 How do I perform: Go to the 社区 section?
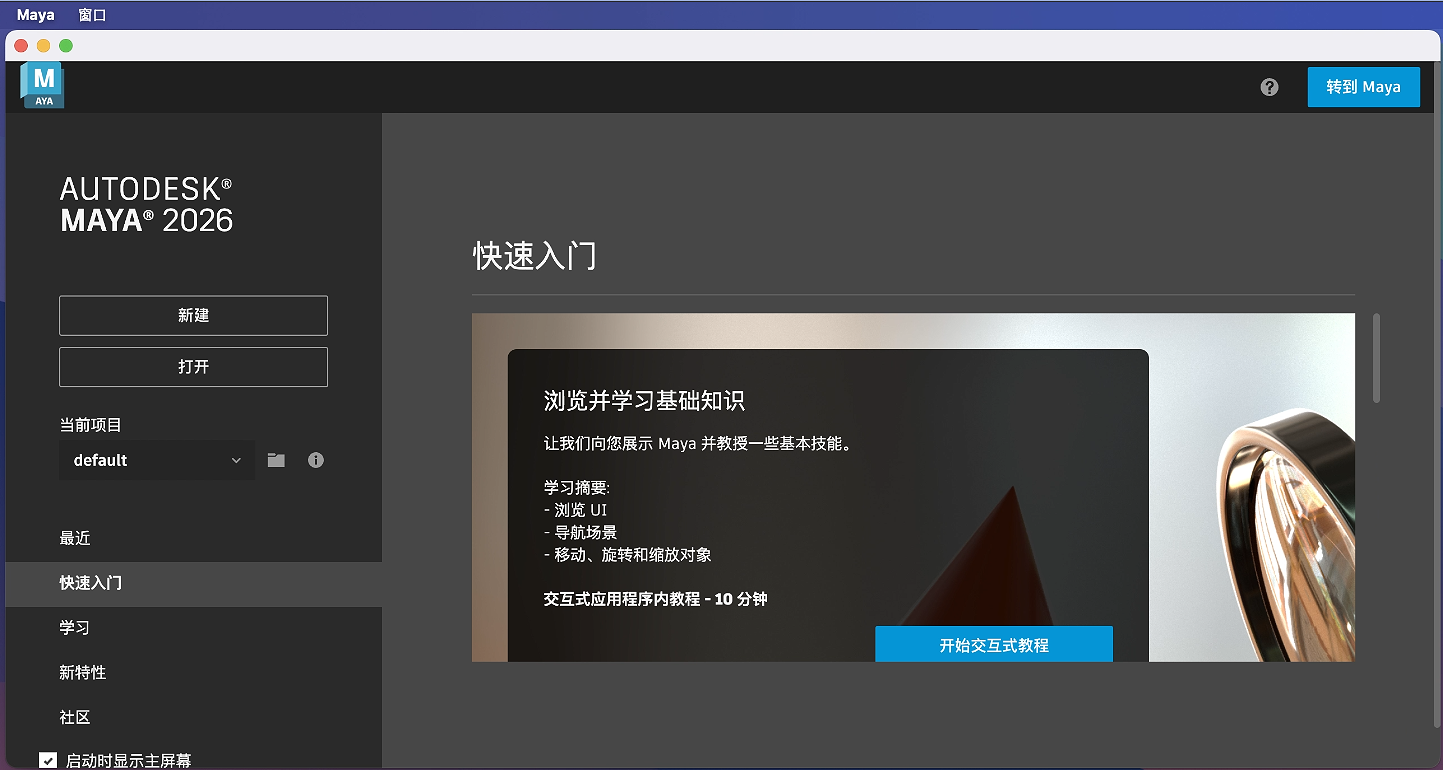(x=75, y=718)
